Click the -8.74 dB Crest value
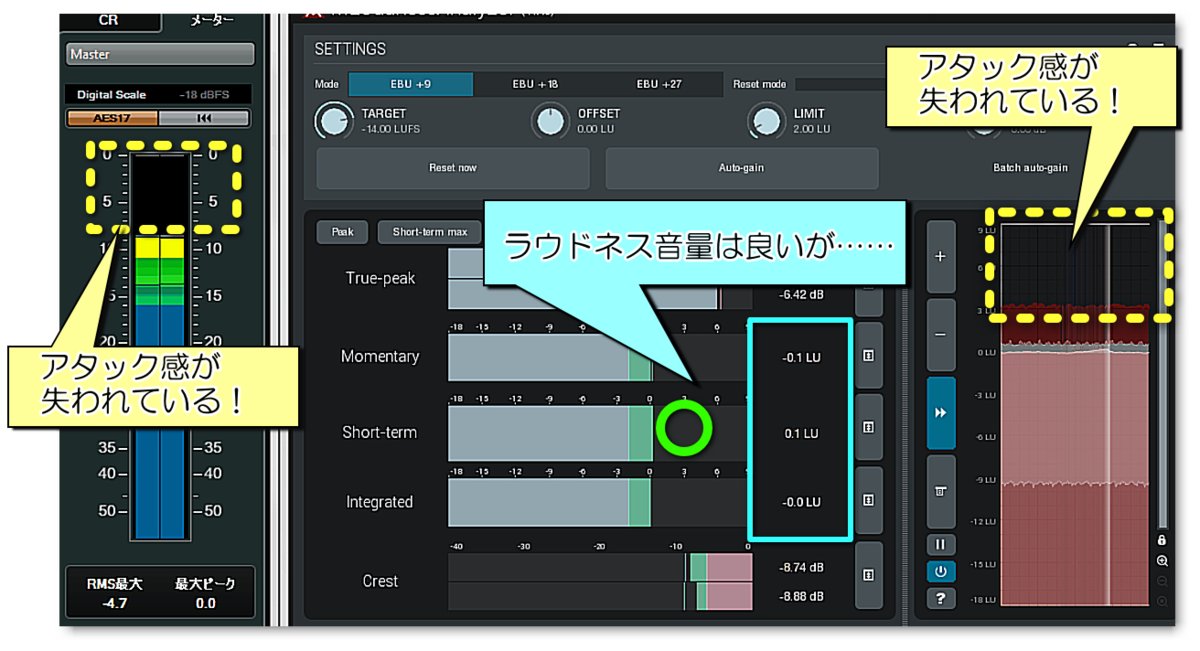Viewport: 1200px width, 651px height. click(x=801, y=567)
